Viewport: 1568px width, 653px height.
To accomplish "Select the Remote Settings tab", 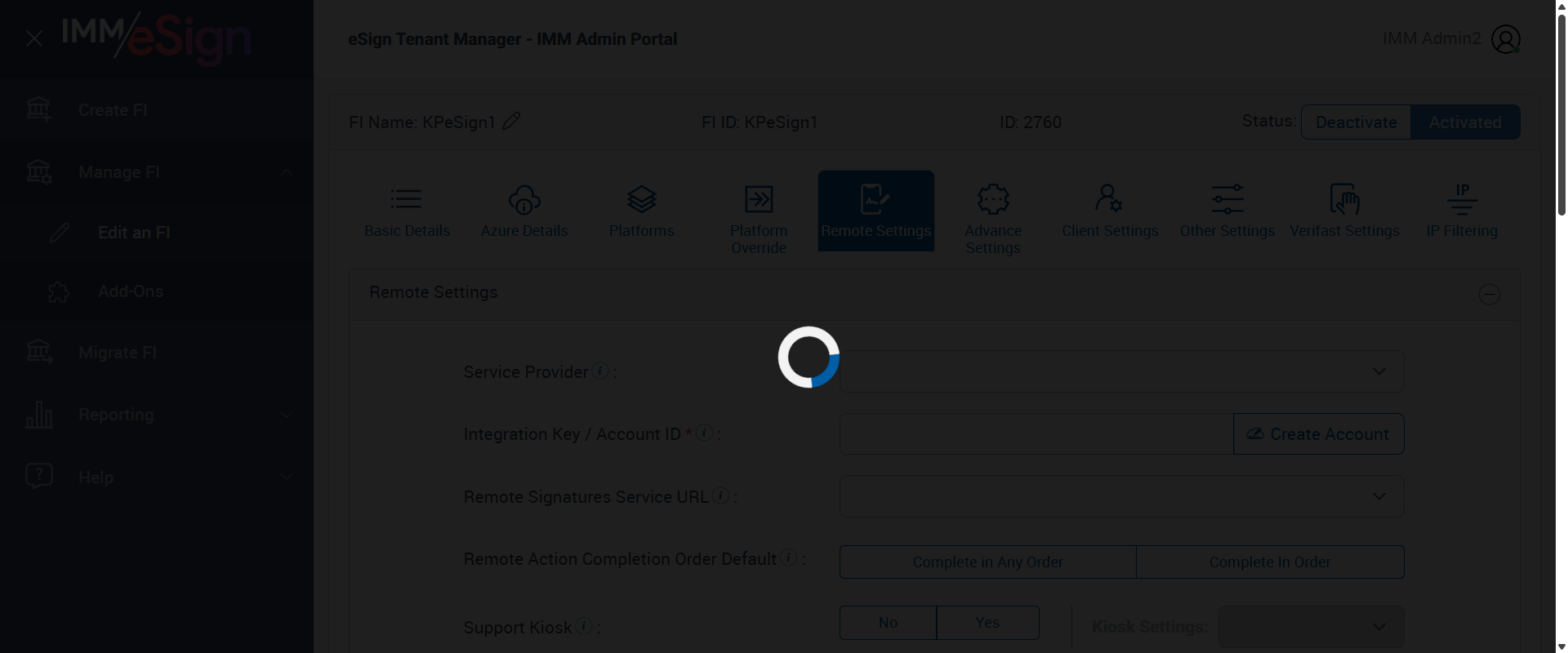I will click(x=876, y=211).
